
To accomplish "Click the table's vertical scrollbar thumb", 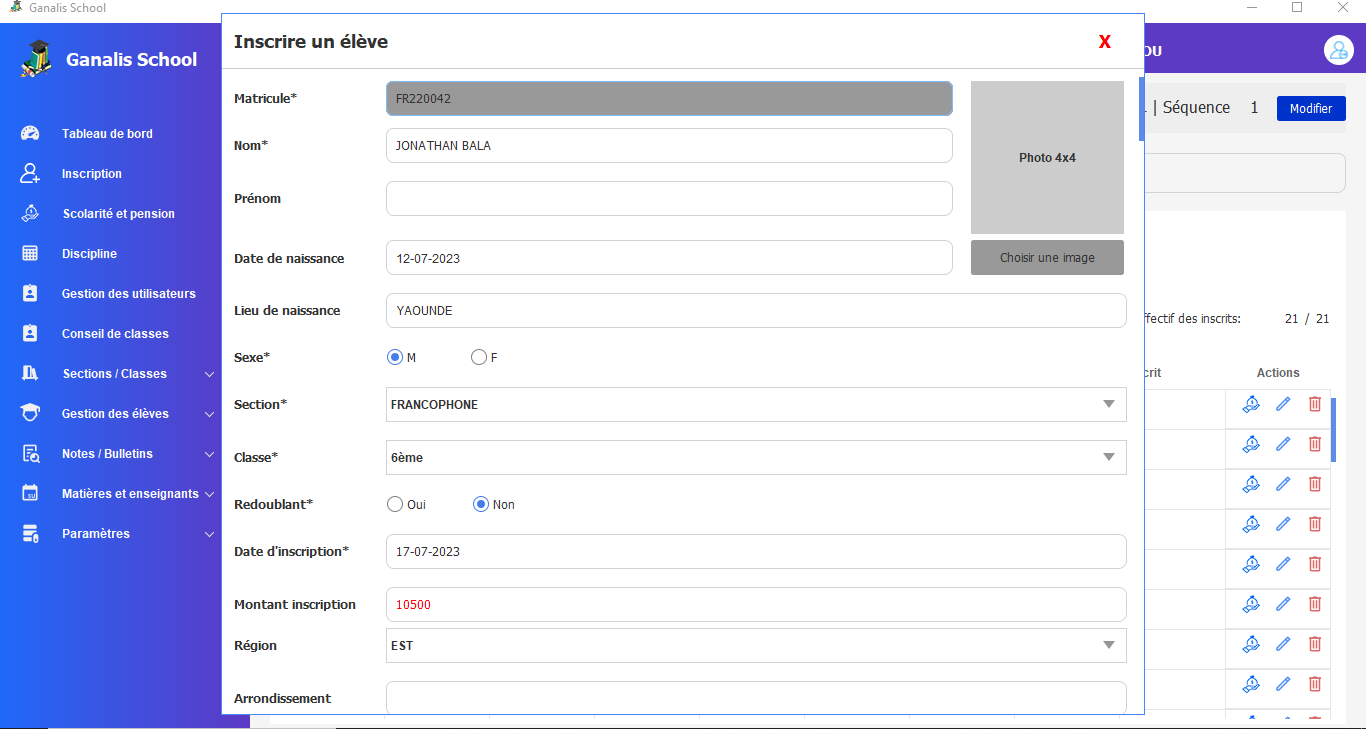I will pos(1333,429).
